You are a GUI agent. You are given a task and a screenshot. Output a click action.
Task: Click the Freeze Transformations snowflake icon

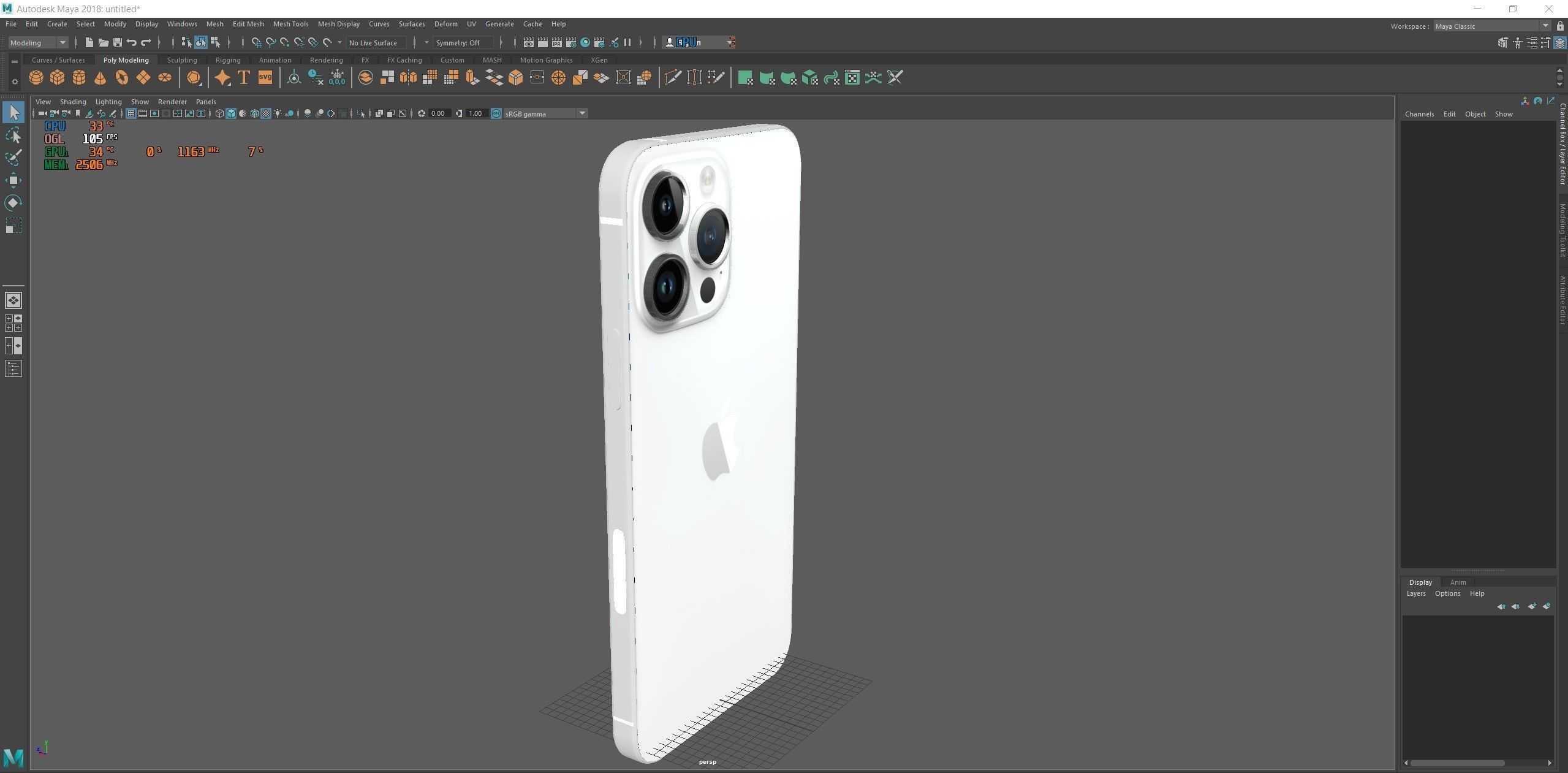337,78
